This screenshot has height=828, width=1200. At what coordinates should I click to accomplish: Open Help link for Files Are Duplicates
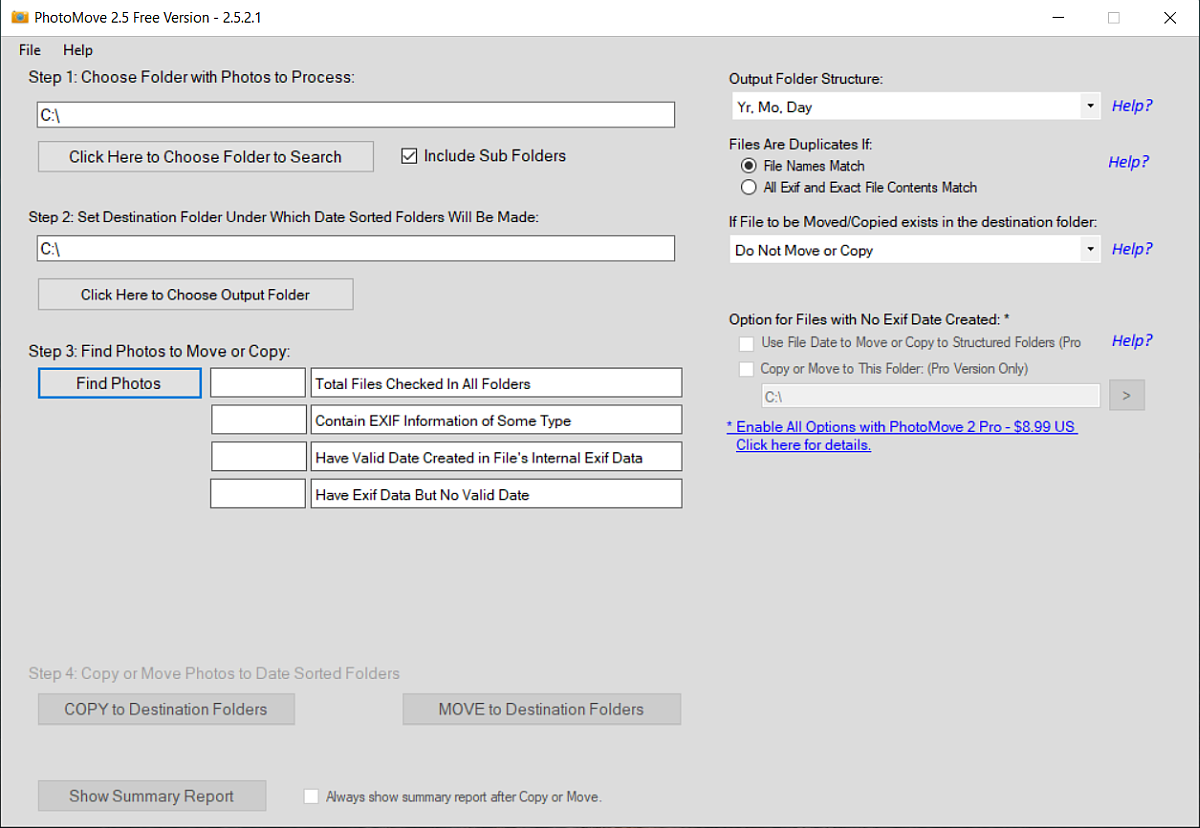pyautogui.click(x=1128, y=161)
